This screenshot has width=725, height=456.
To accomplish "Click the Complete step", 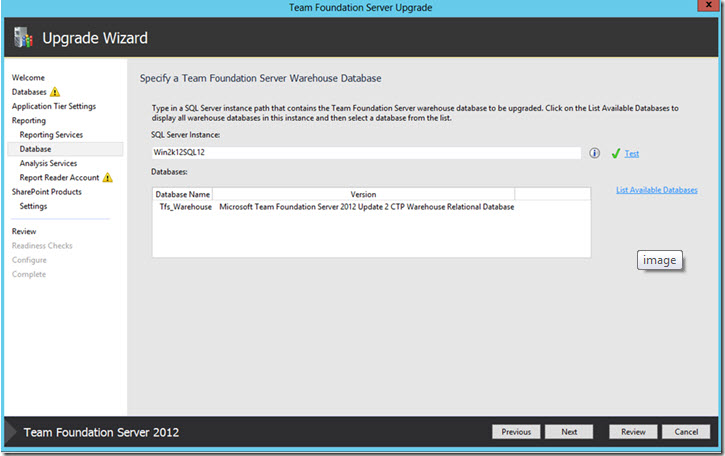I will click(29, 274).
